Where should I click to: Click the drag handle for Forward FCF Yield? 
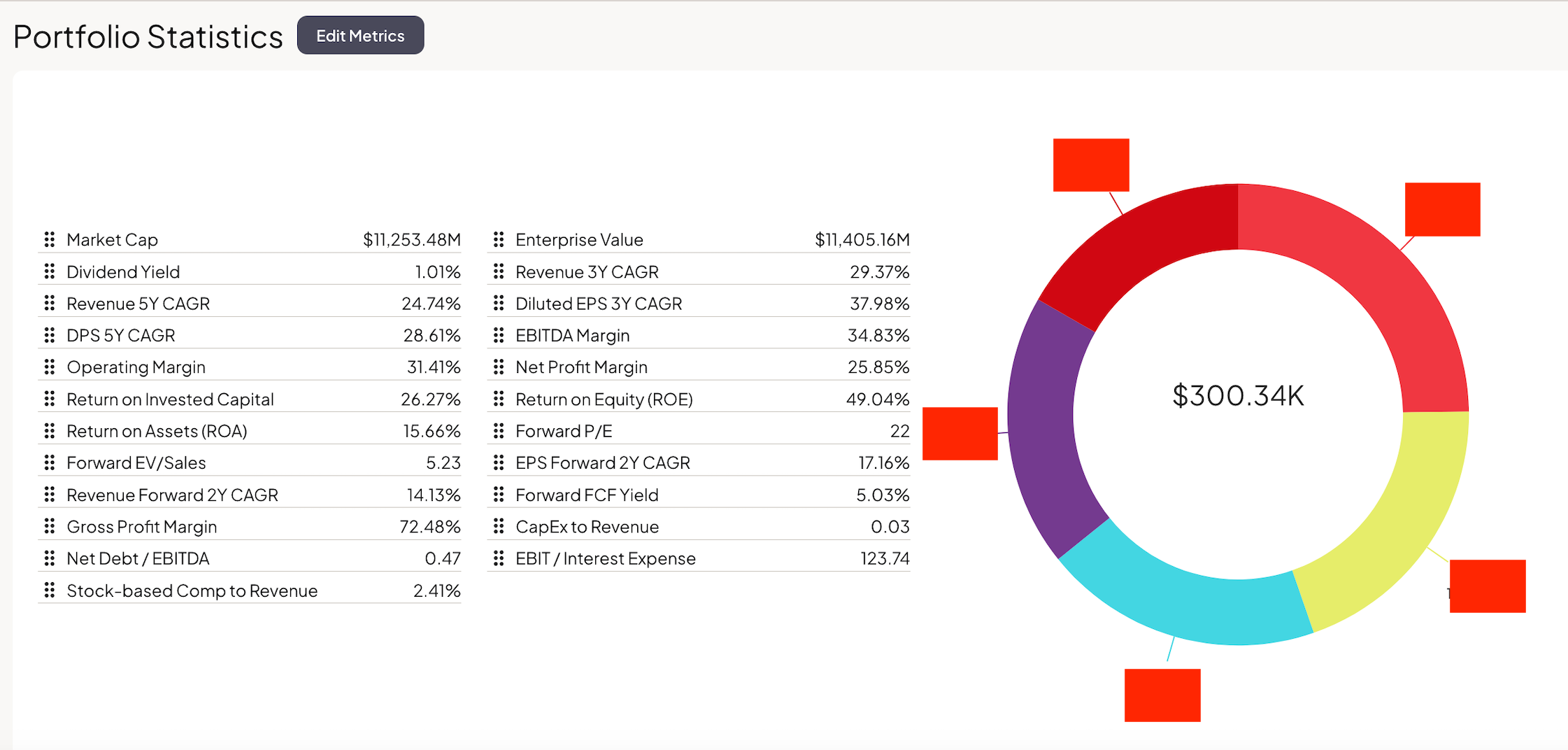499,495
